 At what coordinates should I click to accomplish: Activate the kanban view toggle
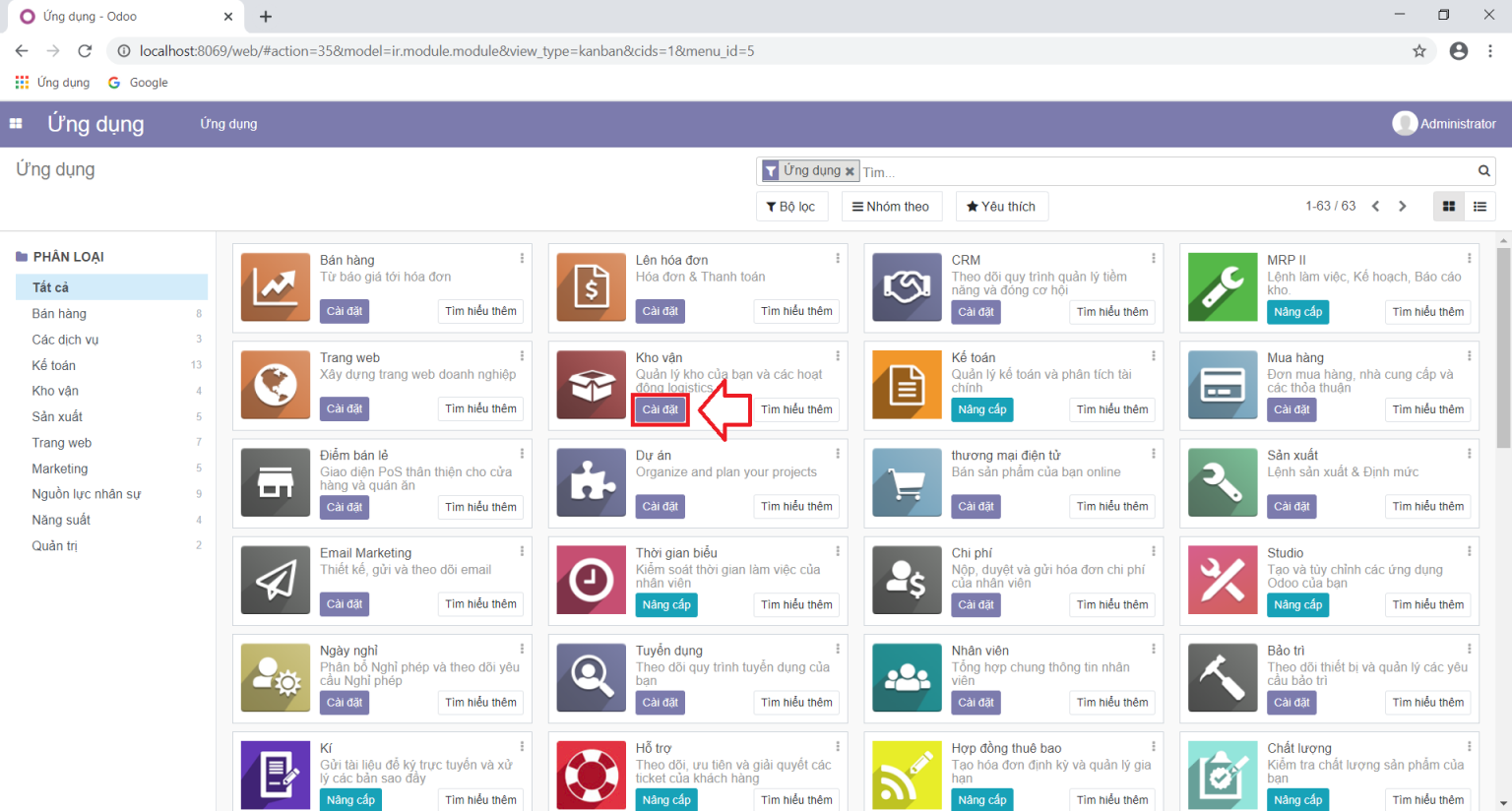pyautogui.click(x=1449, y=206)
